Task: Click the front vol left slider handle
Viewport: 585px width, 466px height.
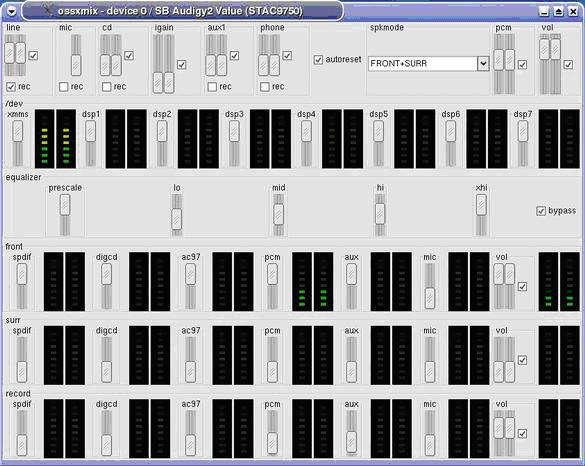Action: click(499, 274)
